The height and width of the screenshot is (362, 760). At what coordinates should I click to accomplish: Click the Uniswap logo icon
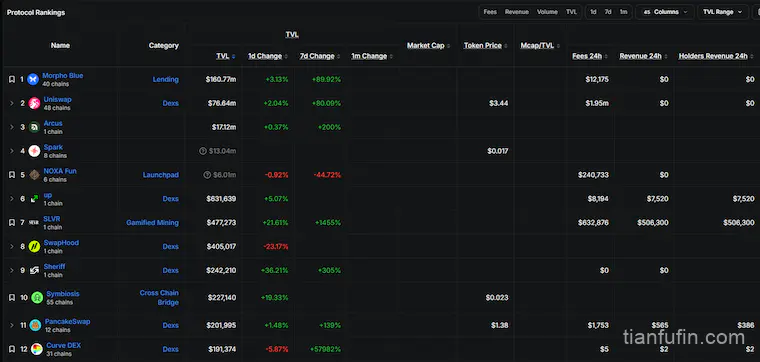point(34,103)
